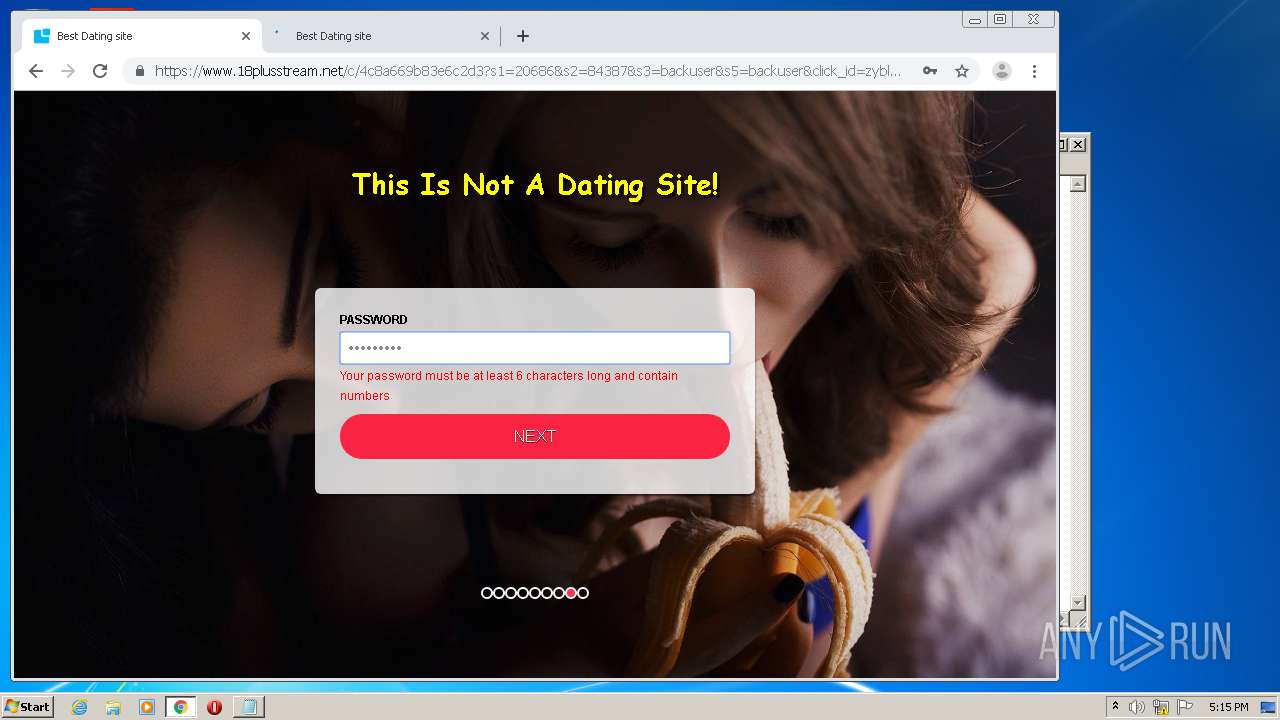Image resolution: width=1280 pixels, height=720 pixels.
Task: Open the Opera browser taskbar icon
Action: pyautogui.click(x=214, y=707)
